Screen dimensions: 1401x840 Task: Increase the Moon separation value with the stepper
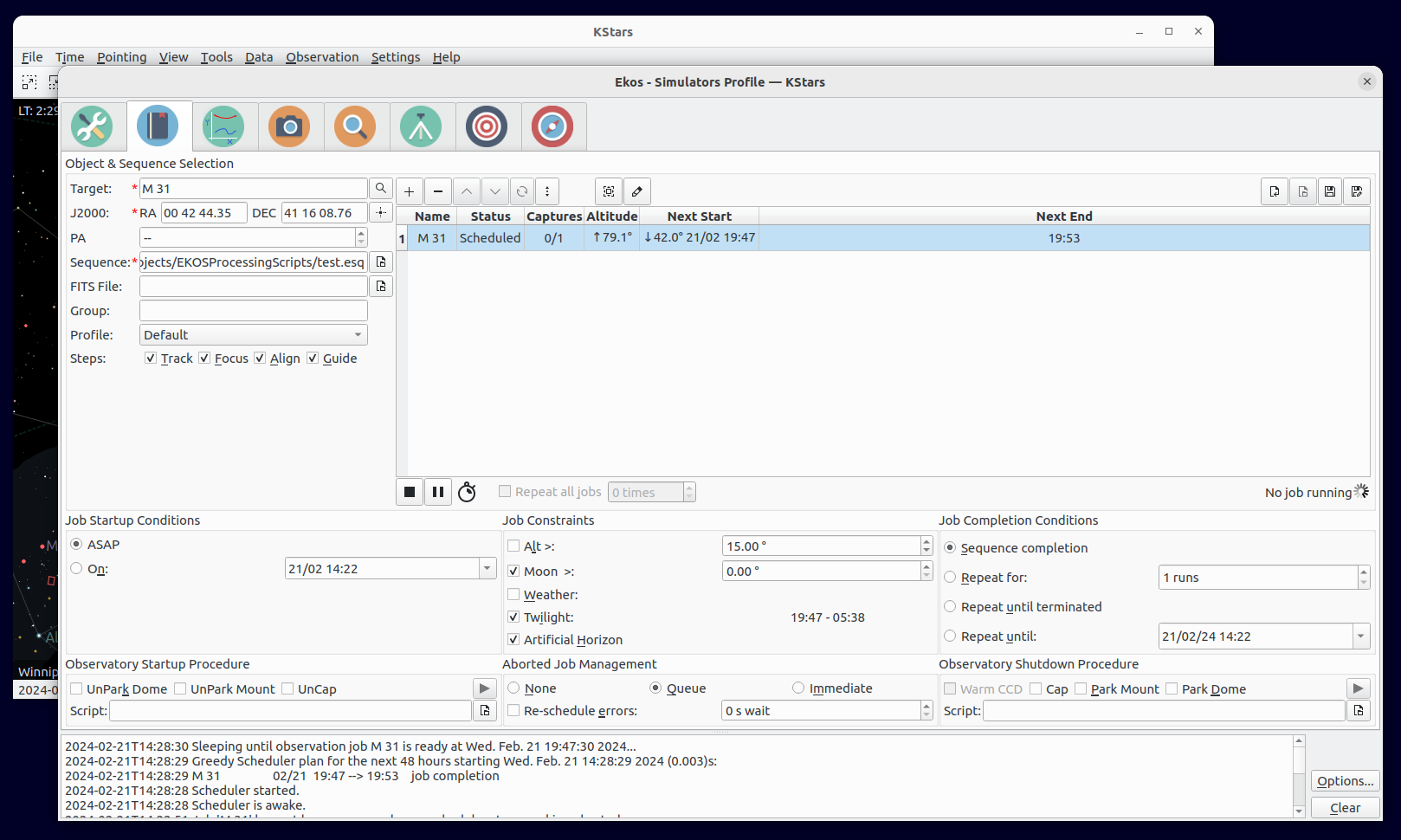[926, 566]
